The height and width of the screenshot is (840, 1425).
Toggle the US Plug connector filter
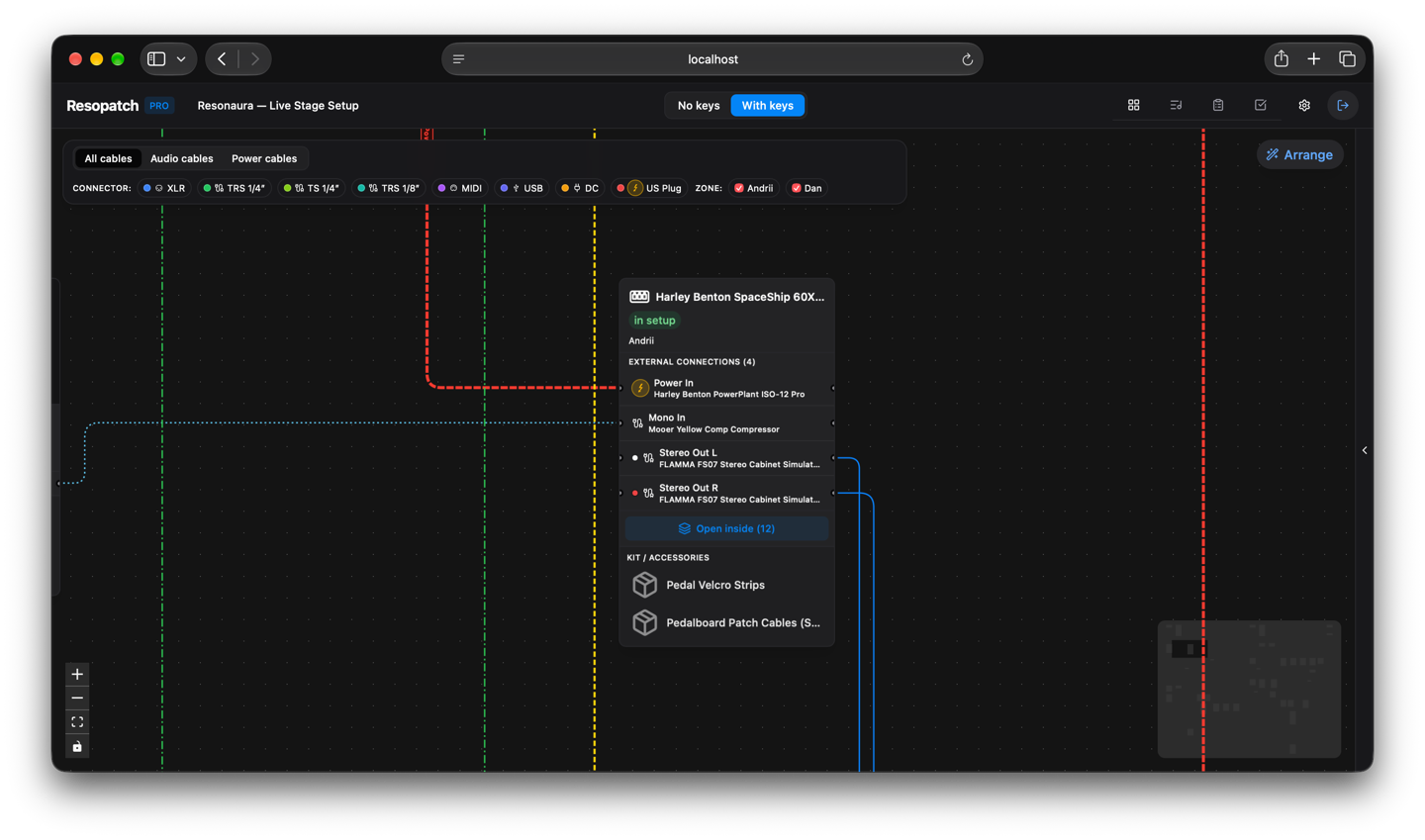coord(649,188)
